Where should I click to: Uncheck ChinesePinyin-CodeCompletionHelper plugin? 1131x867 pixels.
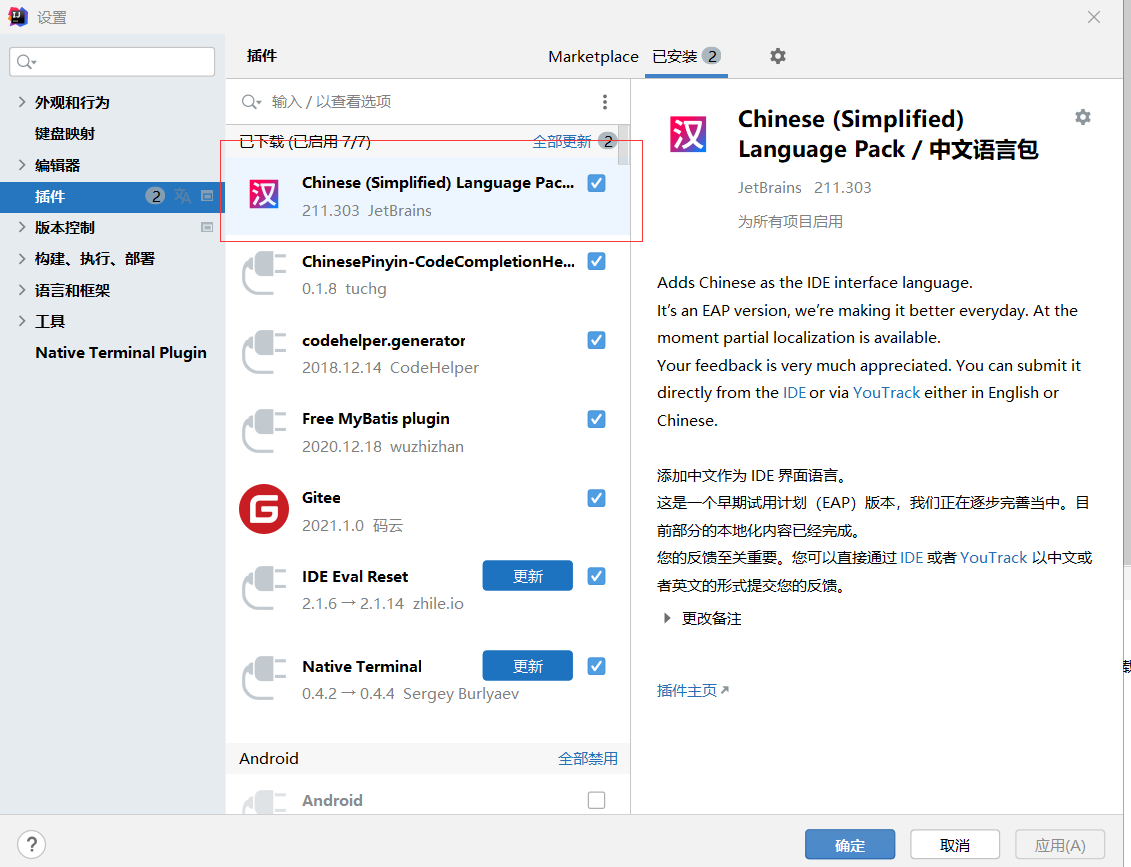(x=597, y=261)
